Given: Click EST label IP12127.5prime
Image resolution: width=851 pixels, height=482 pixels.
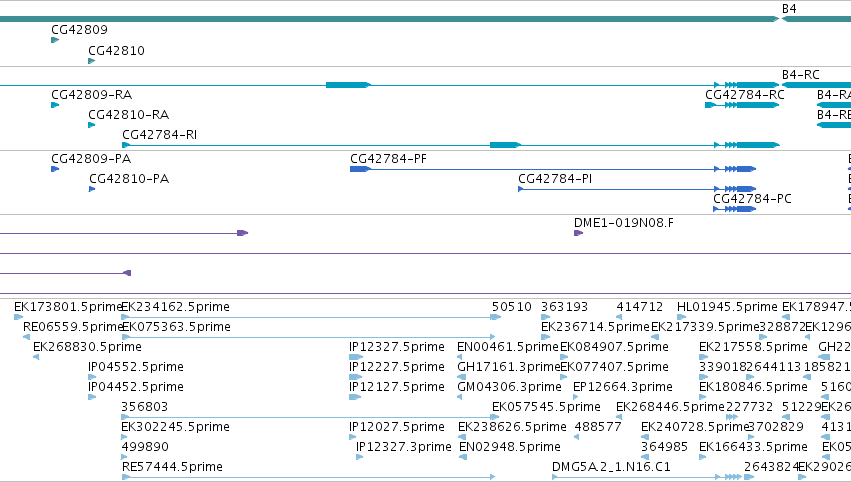Looking at the screenshot, I should click(x=397, y=388).
